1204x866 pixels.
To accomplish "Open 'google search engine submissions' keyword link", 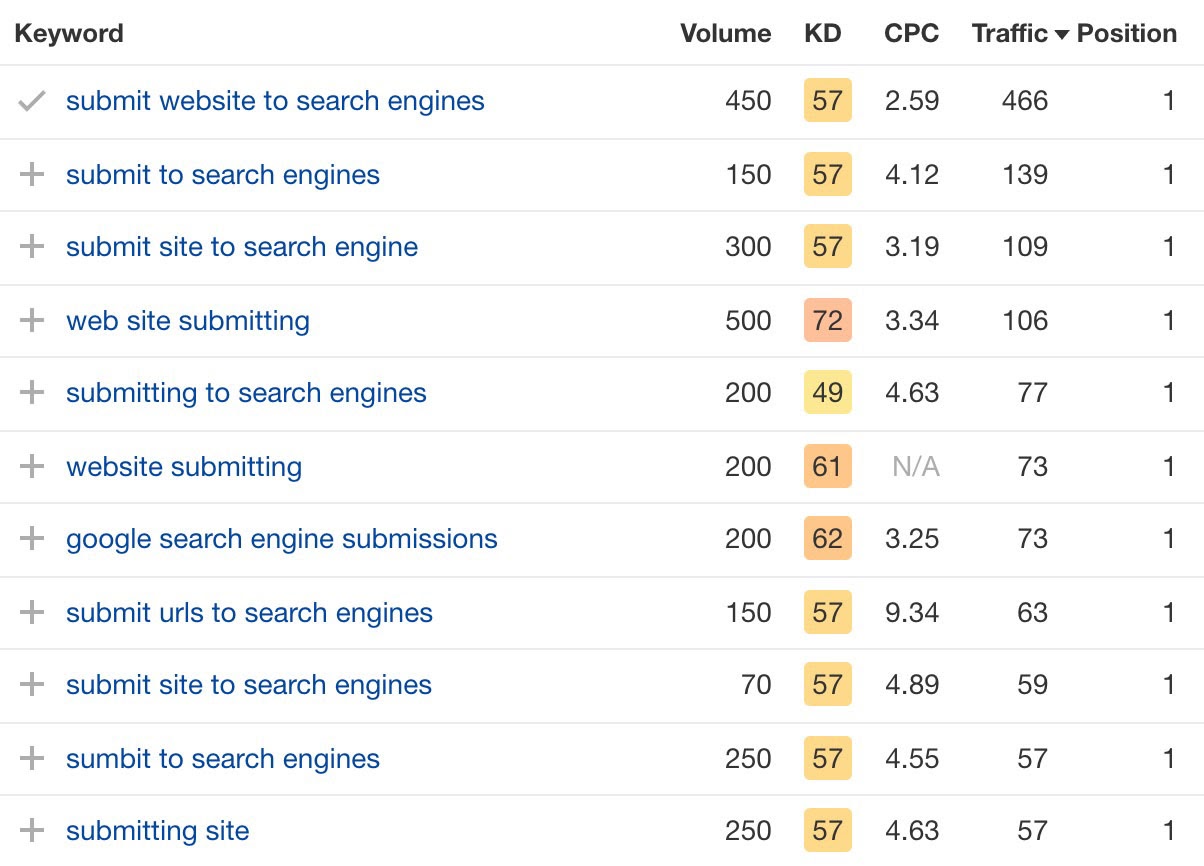I will click(281, 539).
